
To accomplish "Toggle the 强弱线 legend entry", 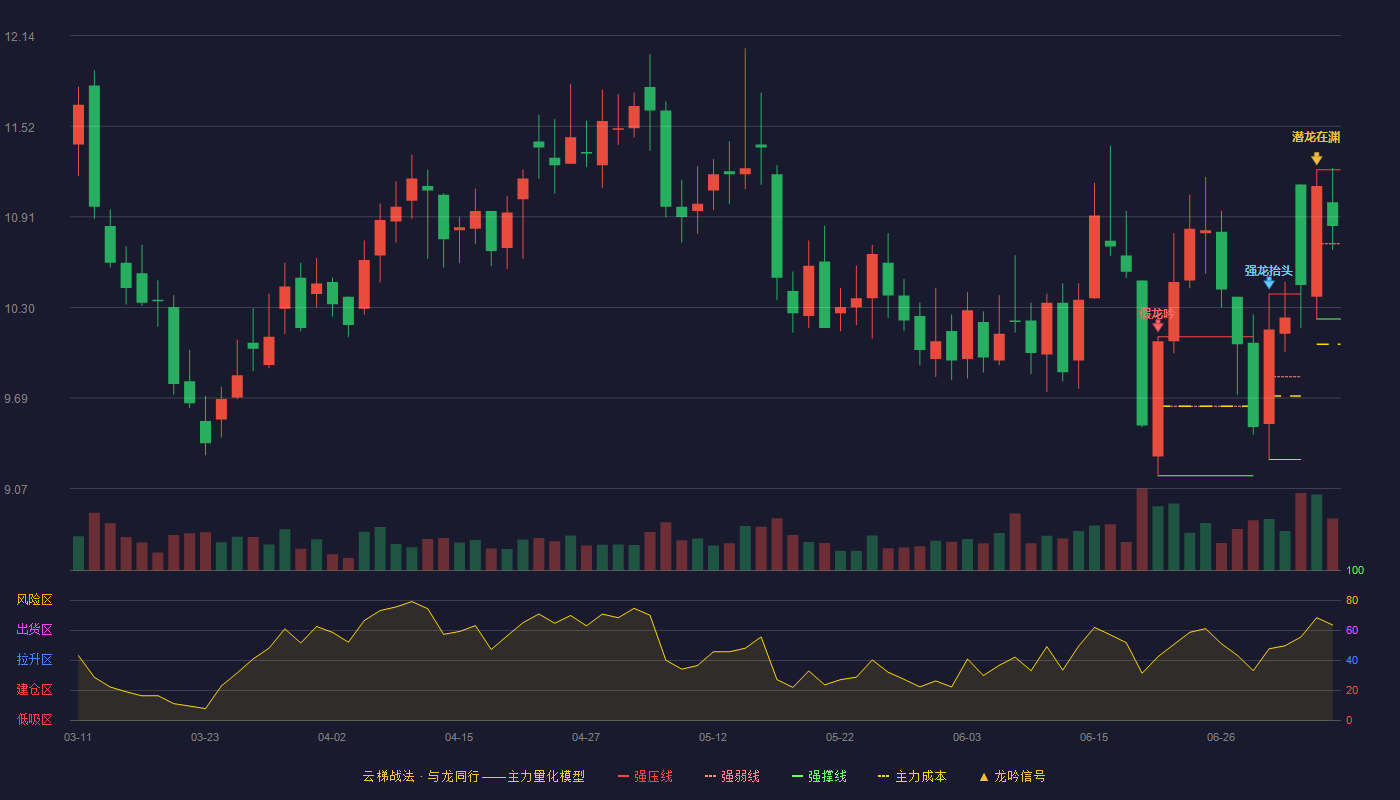I will coord(732,776).
